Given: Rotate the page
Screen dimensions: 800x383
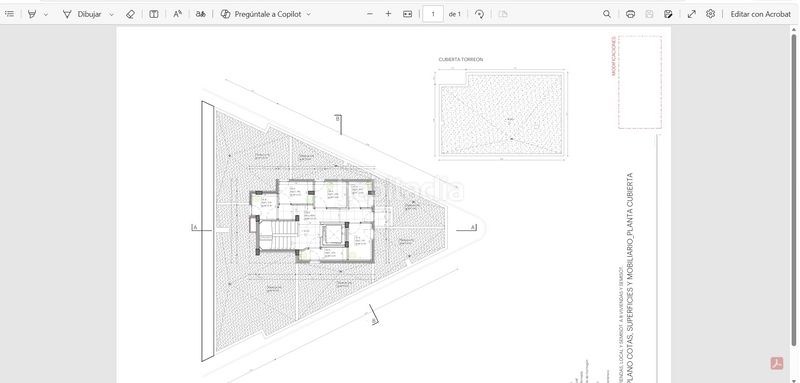Looking at the screenshot, I should (479, 14).
